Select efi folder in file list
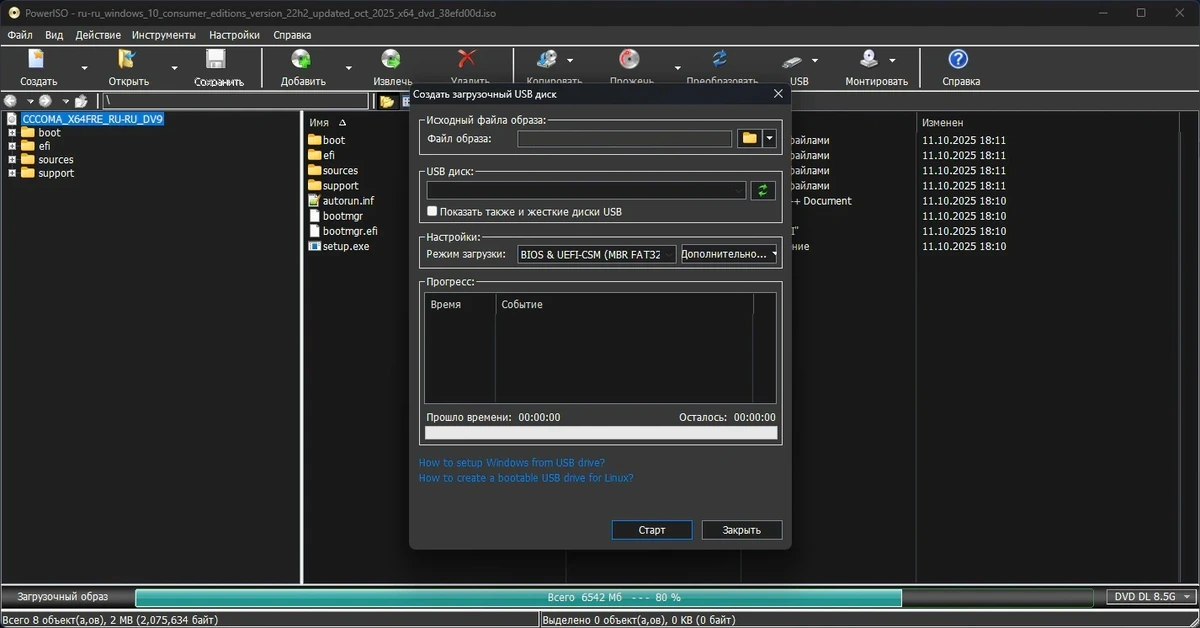 point(321,155)
